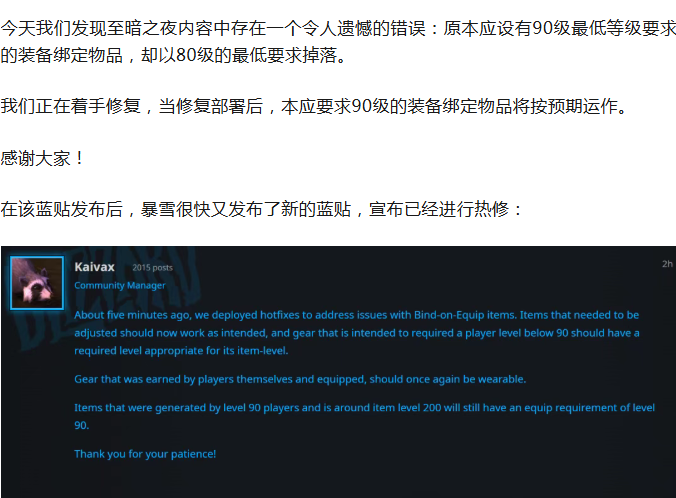This screenshot has width=676, height=498.
Task: Select the Community Manager title text
Action: [120, 285]
